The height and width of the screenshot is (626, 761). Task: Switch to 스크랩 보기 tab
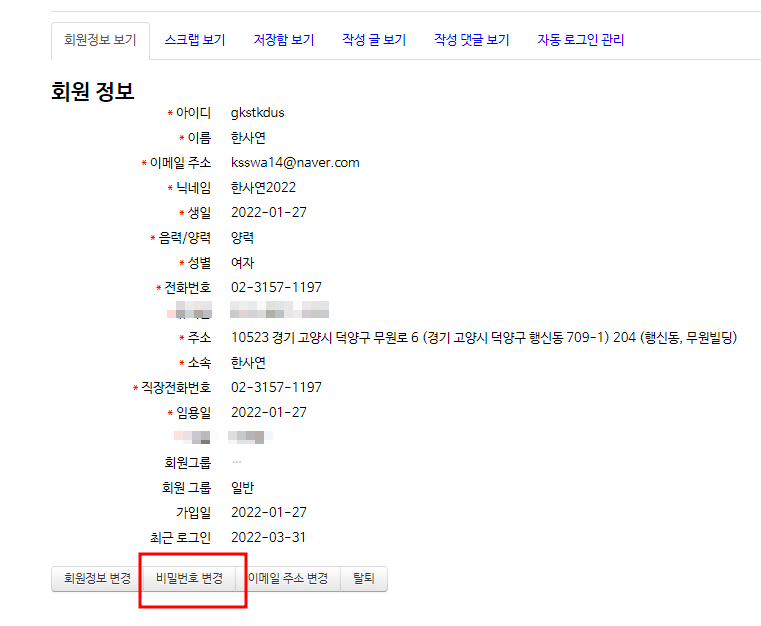195,40
